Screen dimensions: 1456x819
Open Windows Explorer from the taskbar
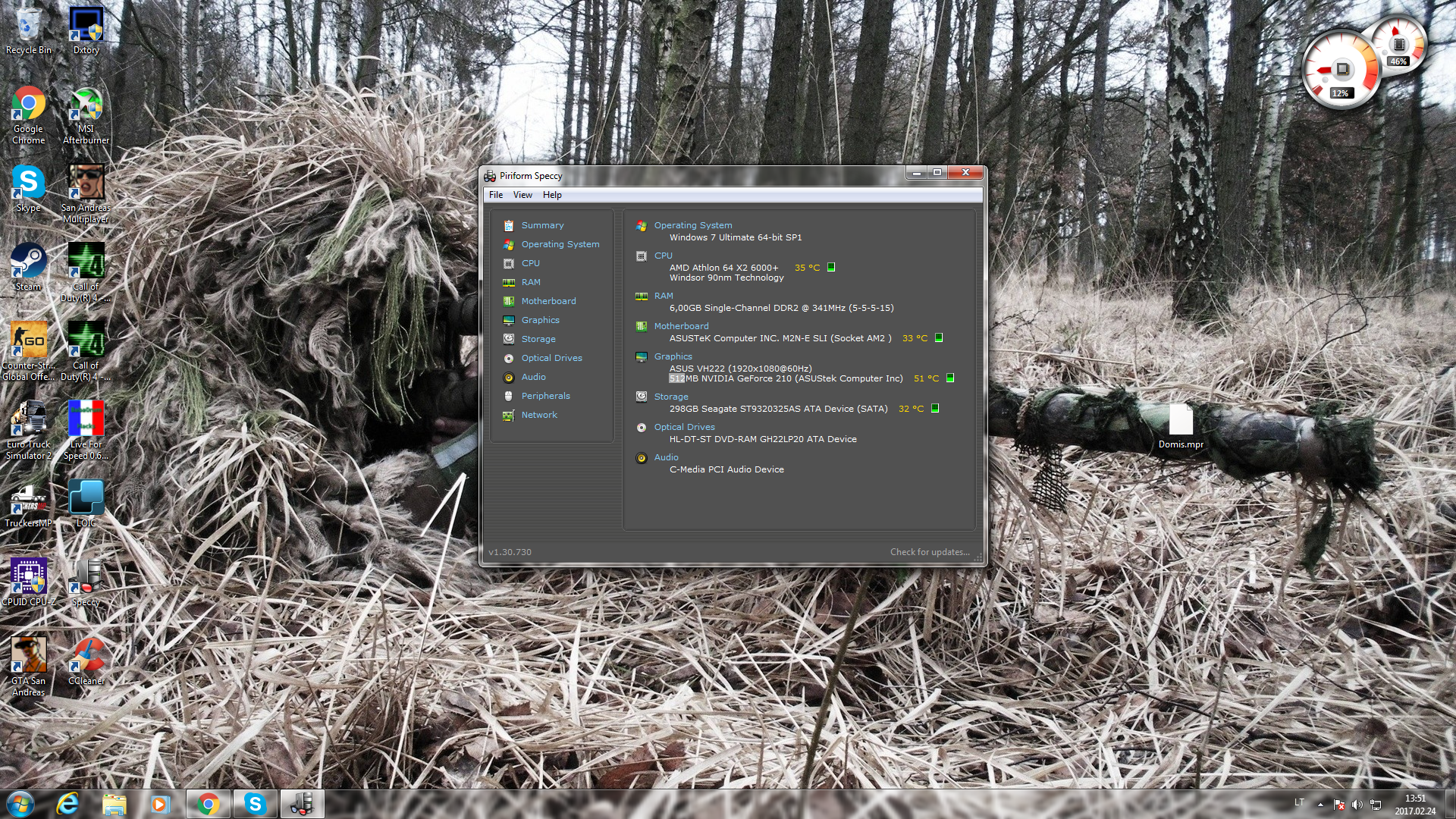[x=114, y=804]
